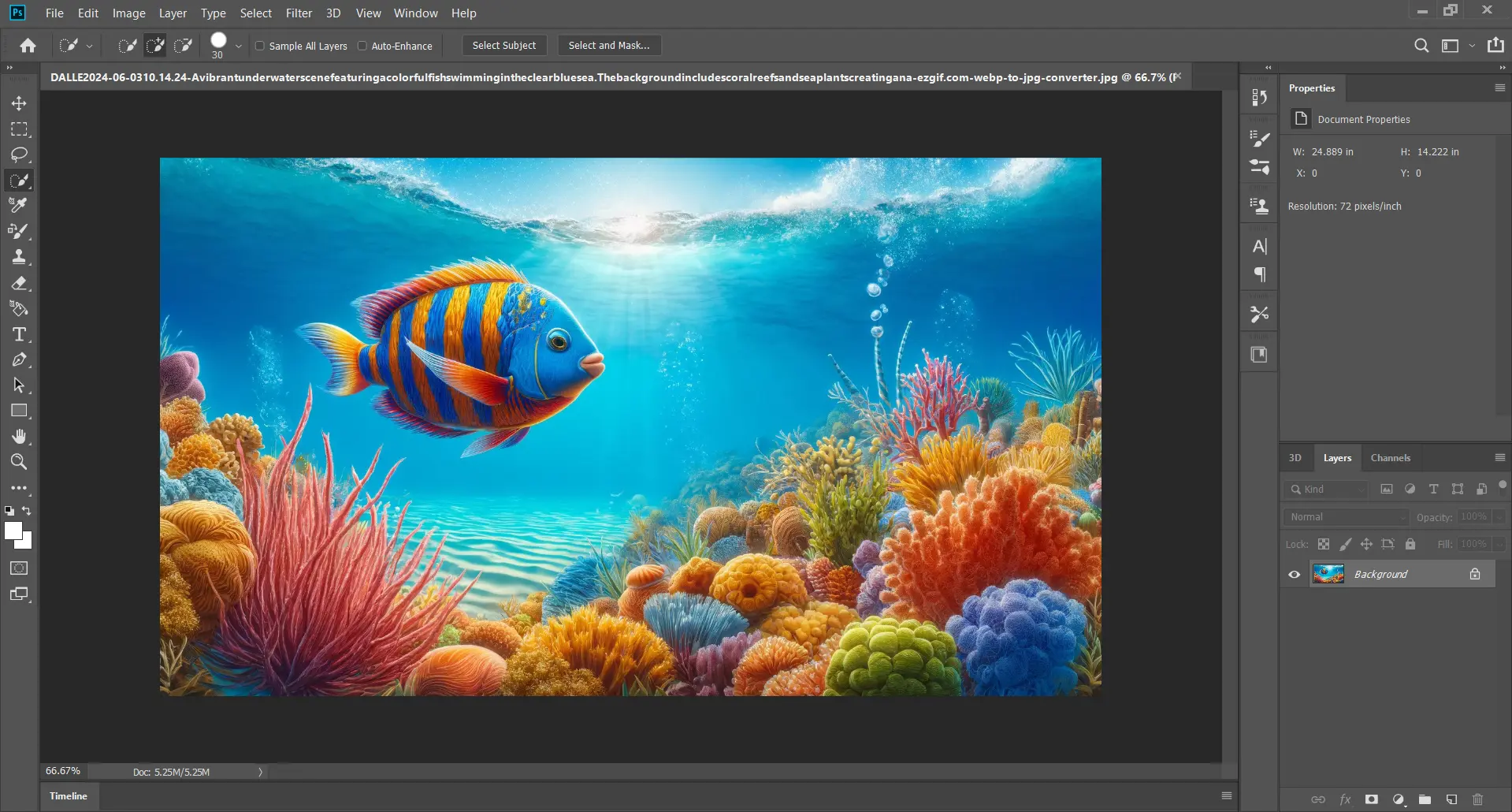The width and height of the screenshot is (1512, 812).
Task: Enable Auto-Enhance checkbox
Action: point(362,46)
